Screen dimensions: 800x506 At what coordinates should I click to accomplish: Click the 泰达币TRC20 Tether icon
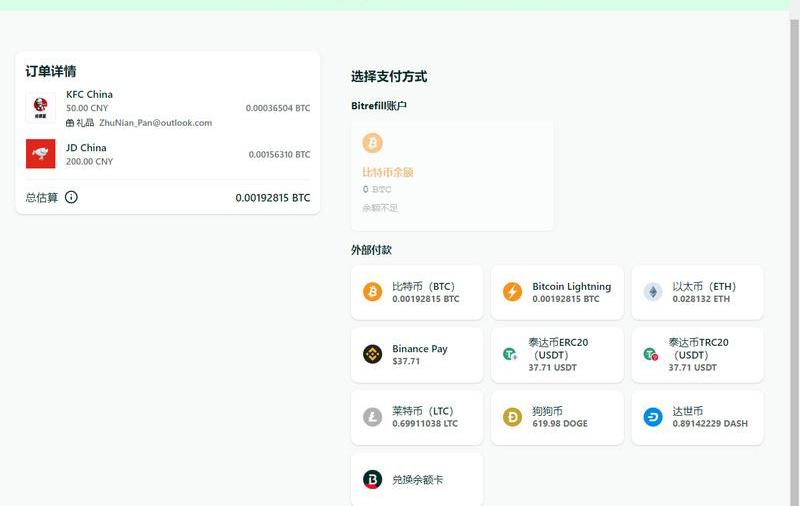pos(650,353)
